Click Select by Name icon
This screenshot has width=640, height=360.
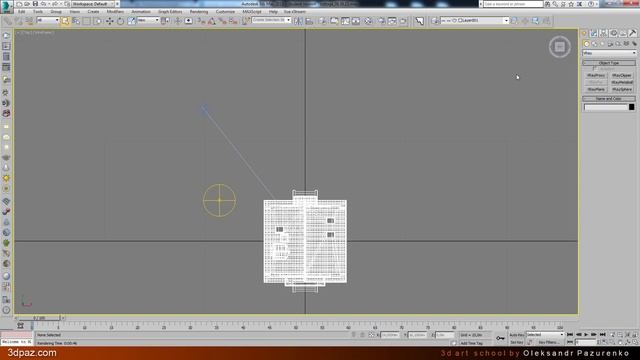76,21
